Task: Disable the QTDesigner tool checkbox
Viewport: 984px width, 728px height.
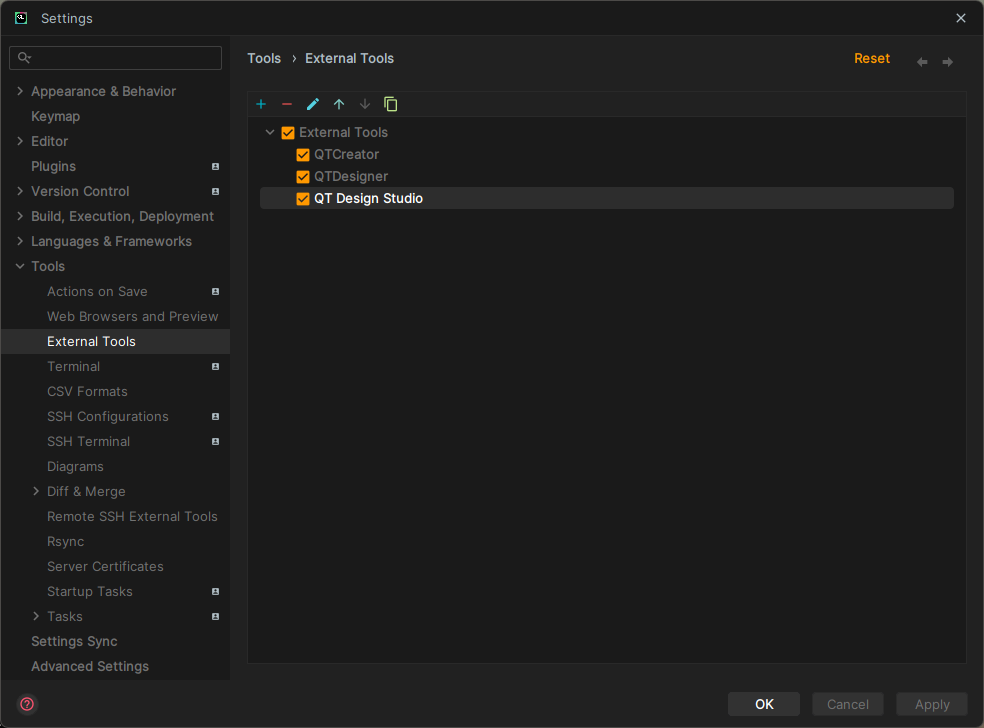Action: coord(303,177)
